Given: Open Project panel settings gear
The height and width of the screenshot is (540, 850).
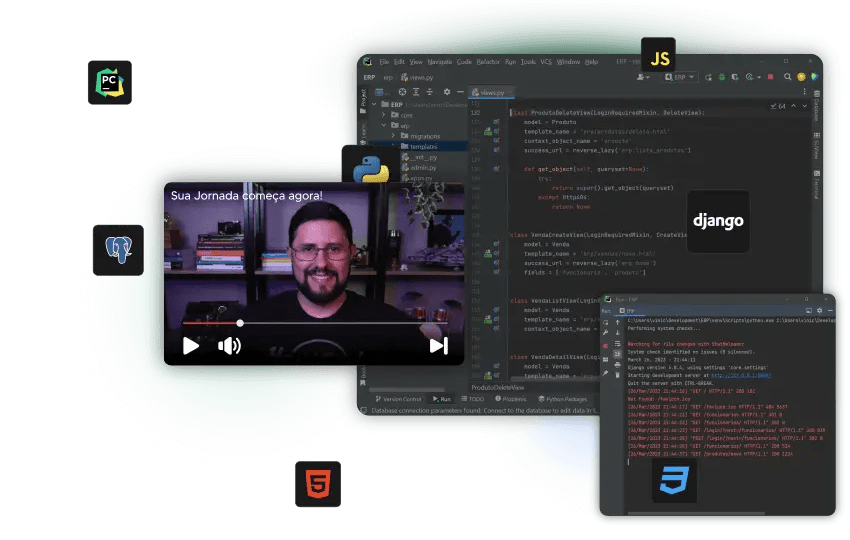Looking at the screenshot, I should pos(447,92).
